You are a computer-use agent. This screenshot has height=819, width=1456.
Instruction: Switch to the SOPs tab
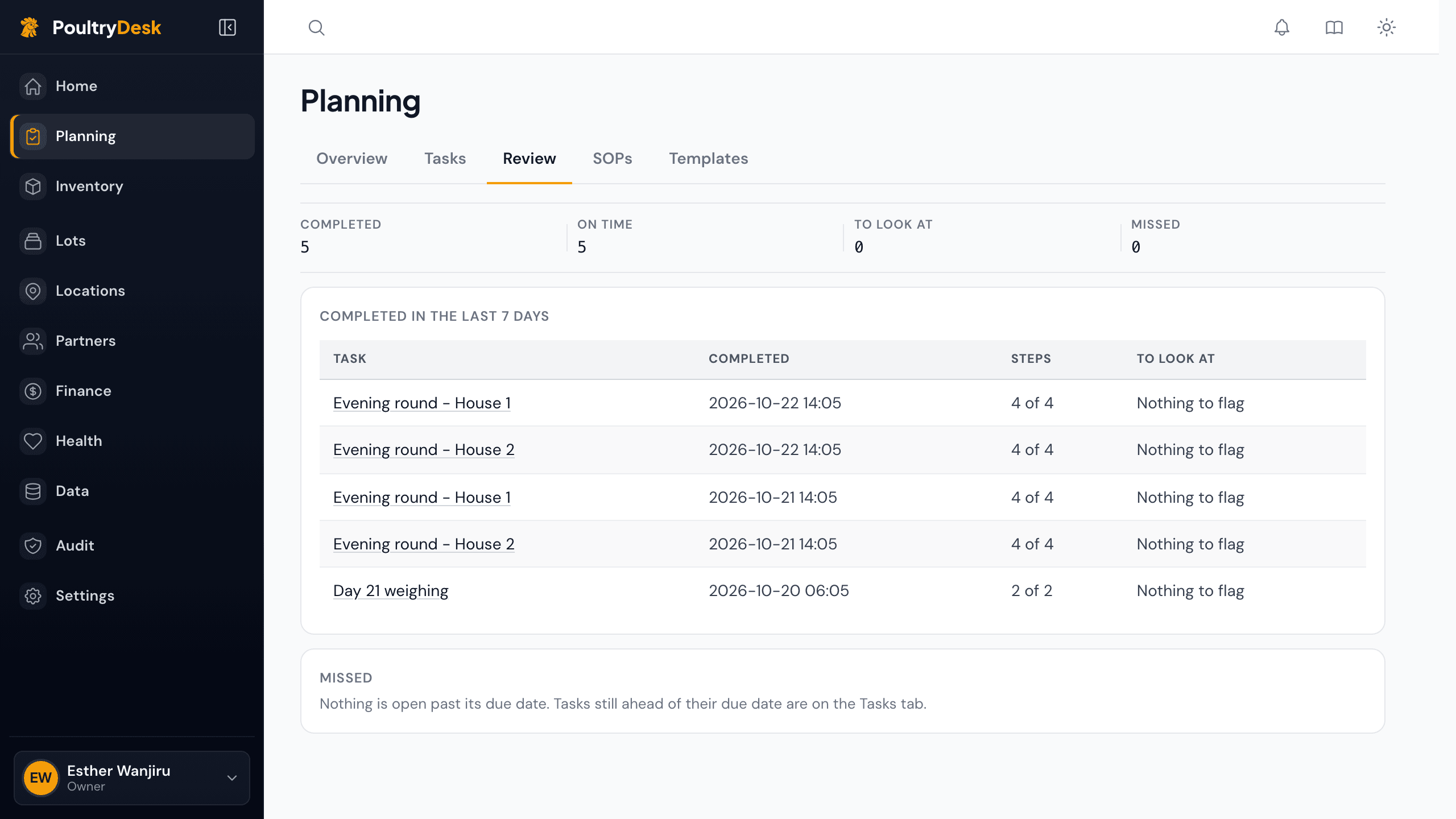point(612,159)
